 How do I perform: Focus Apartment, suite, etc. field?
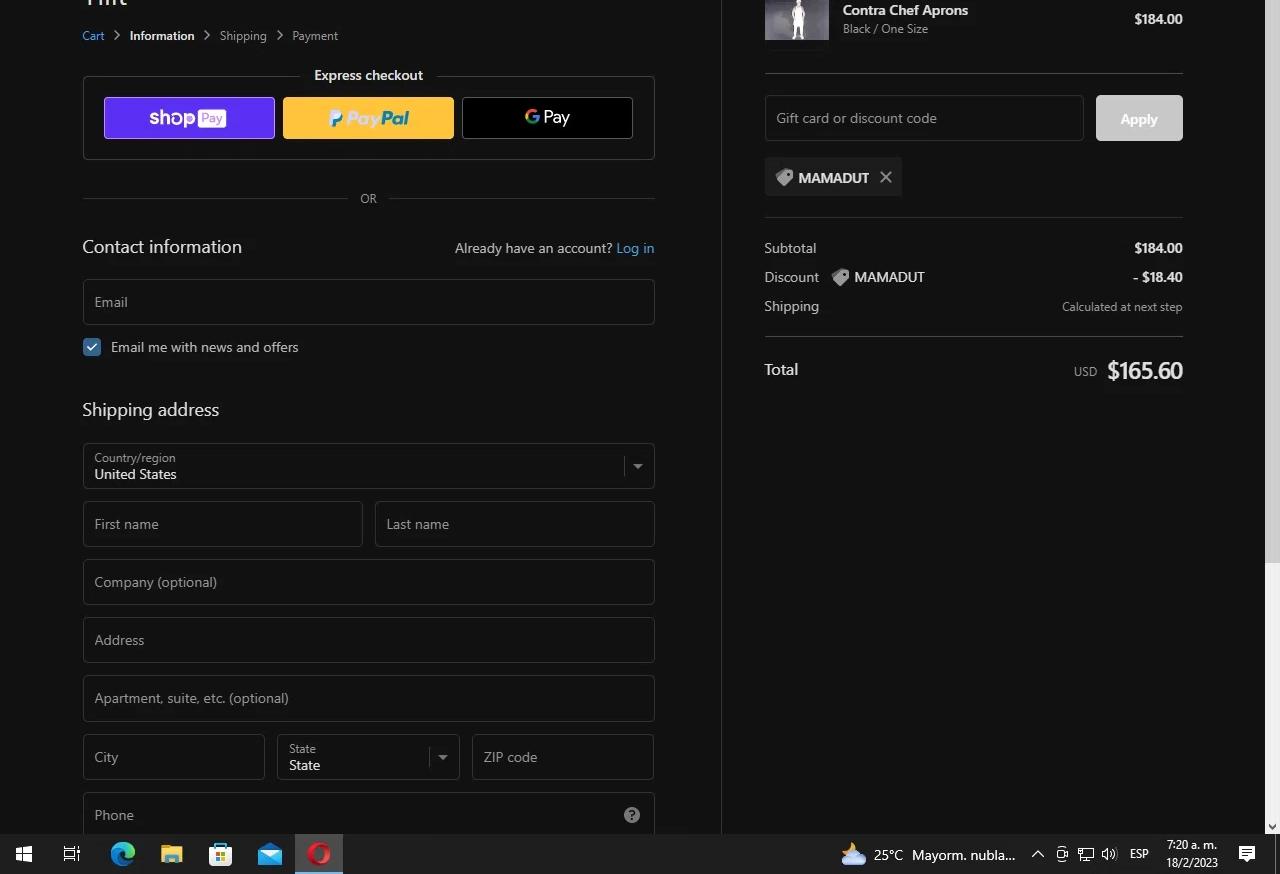click(368, 698)
